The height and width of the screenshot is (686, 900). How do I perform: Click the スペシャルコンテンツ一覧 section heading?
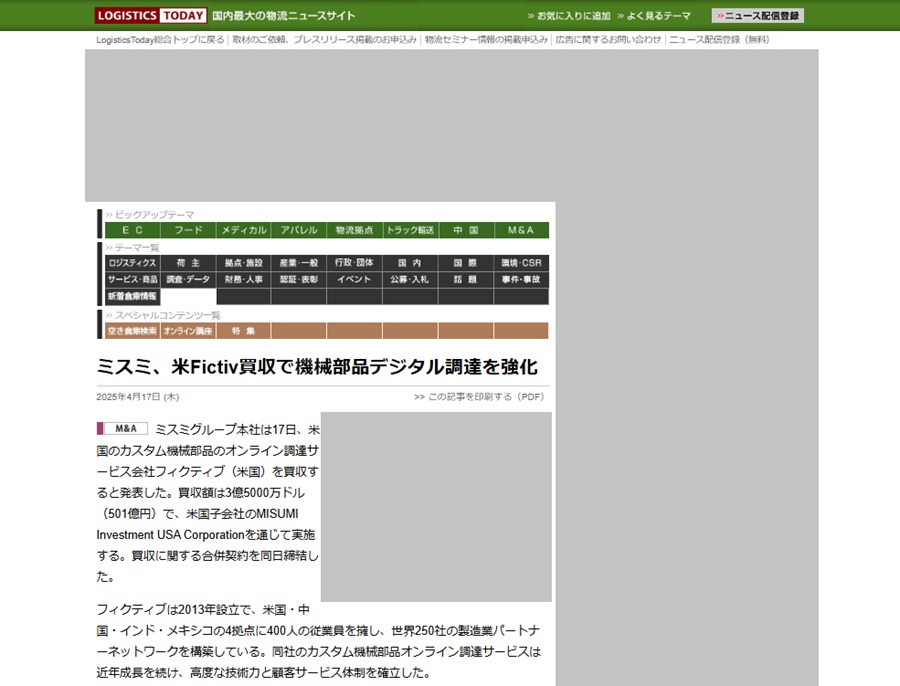coord(163,315)
